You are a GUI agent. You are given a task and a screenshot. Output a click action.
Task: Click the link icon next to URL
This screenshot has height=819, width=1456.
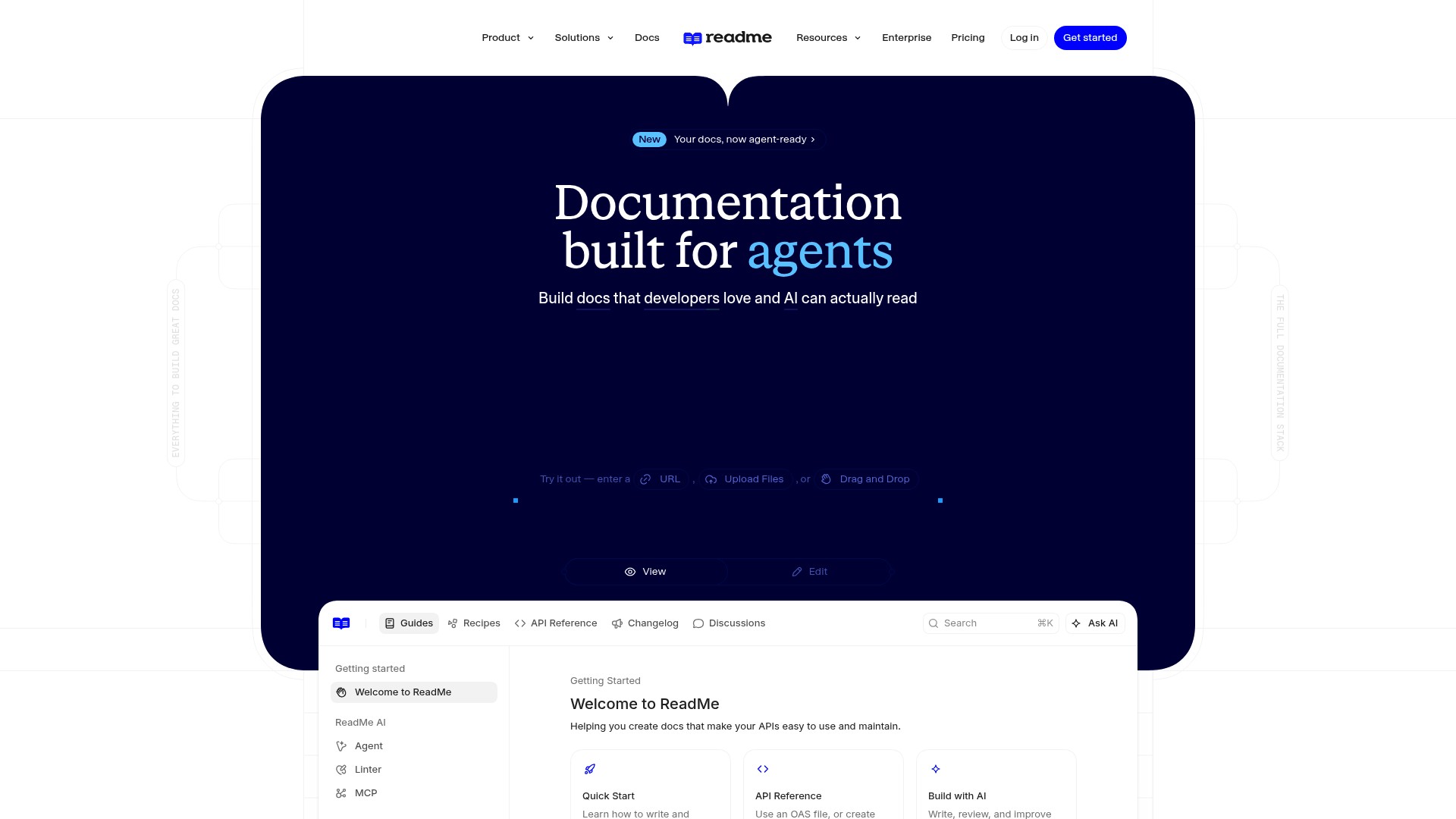[645, 479]
